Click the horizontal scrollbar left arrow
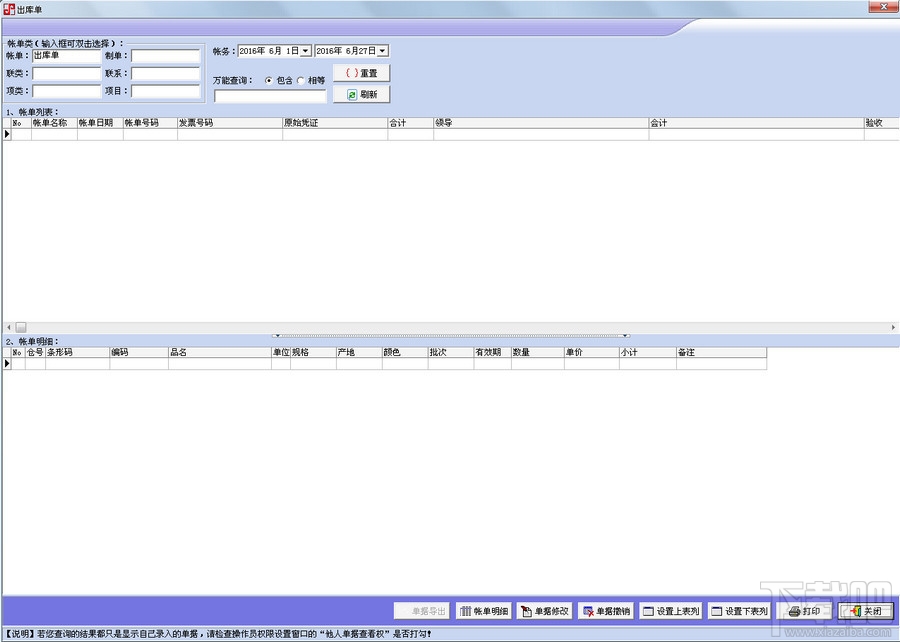 8,327
